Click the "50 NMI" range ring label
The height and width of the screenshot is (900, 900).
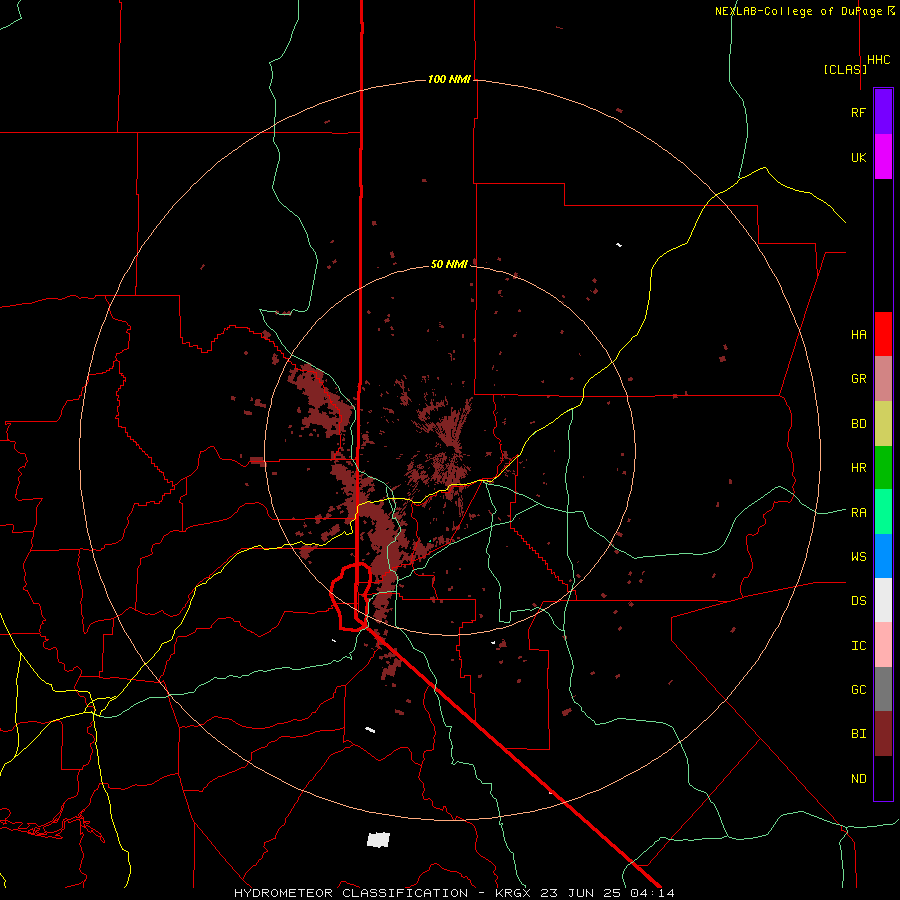tap(449, 264)
